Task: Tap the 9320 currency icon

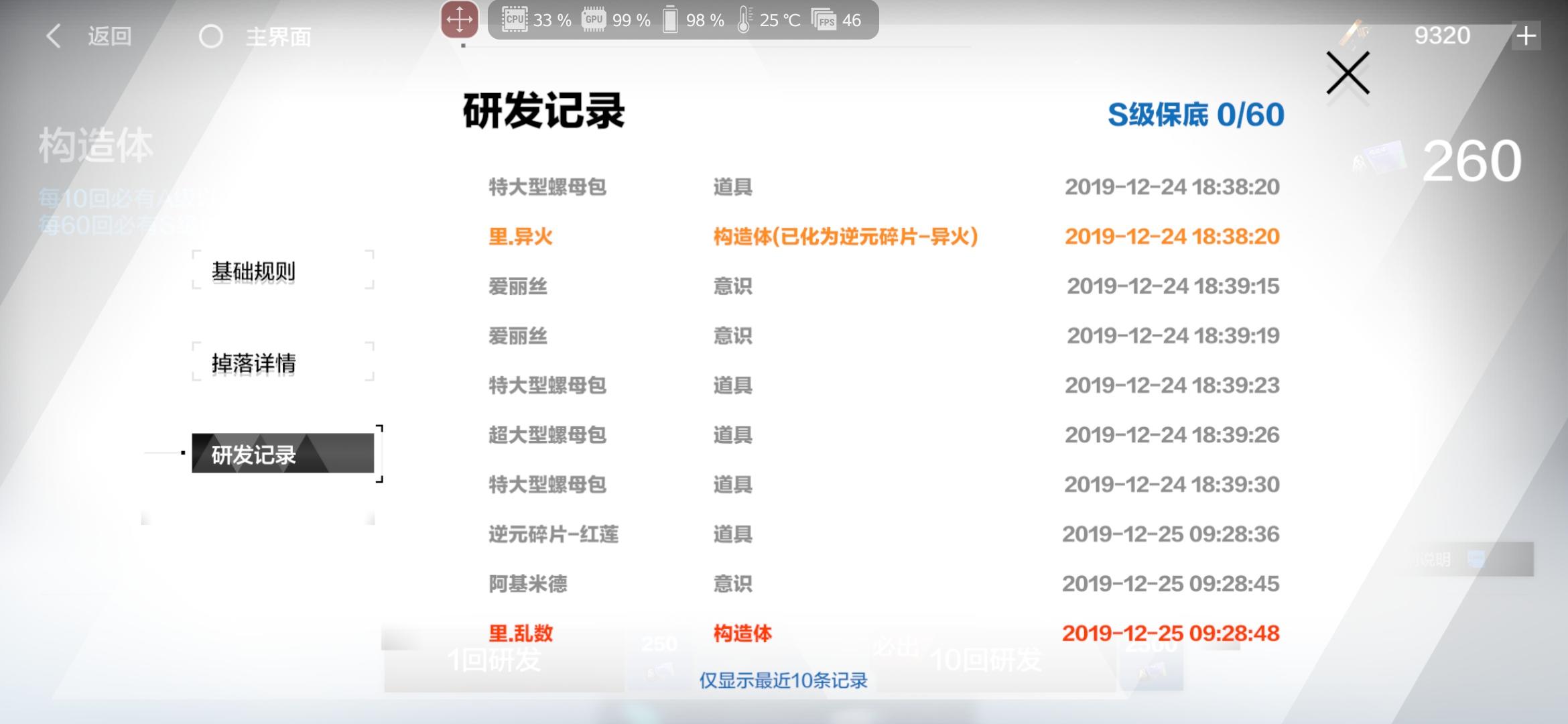Action: pos(1355,35)
